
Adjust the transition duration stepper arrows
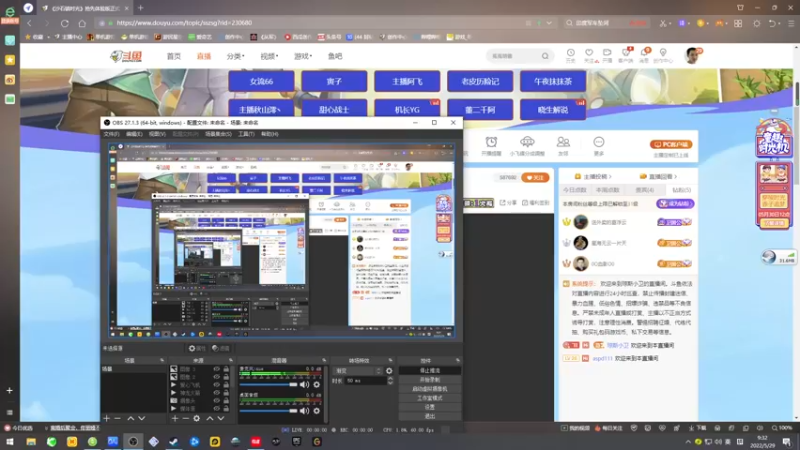pos(390,381)
